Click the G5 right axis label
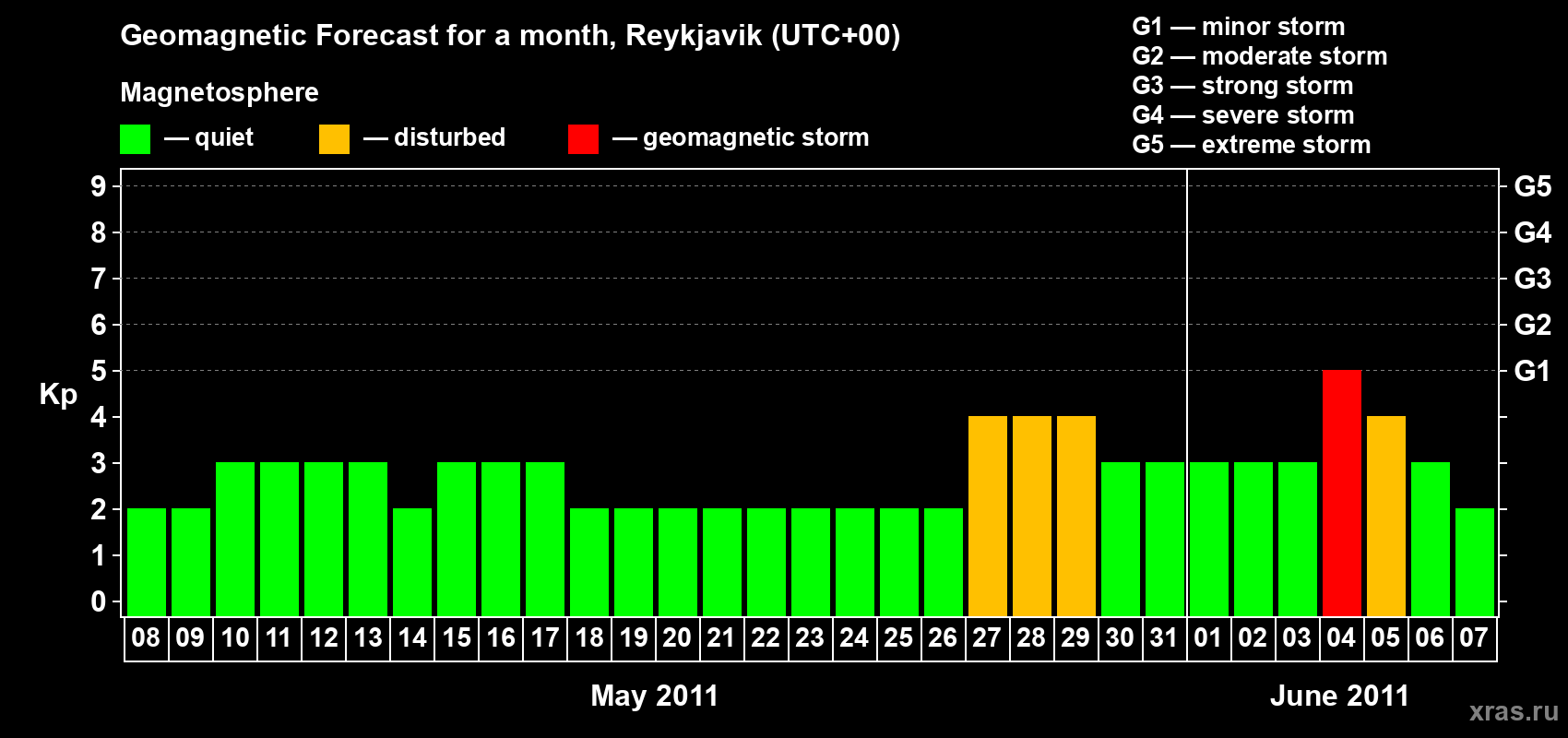 [1533, 186]
